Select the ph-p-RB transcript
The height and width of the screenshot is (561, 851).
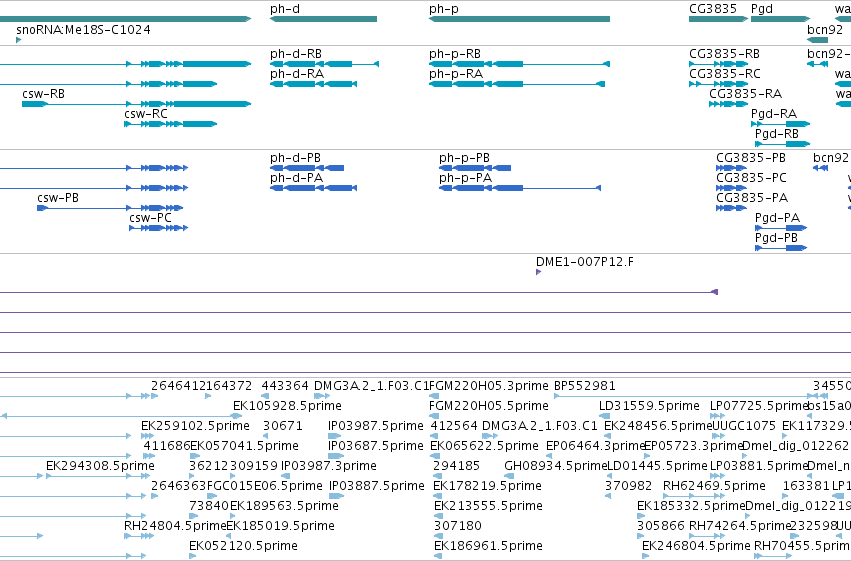coord(519,64)
